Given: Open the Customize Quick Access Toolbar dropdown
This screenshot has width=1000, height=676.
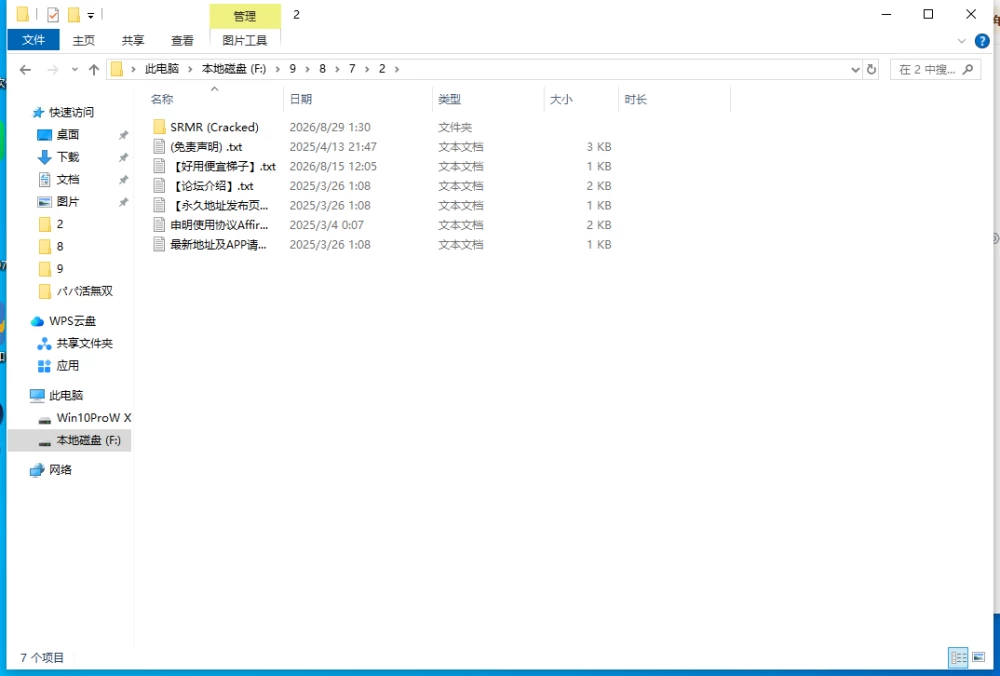Looking at the screenshot, I should pyautogui.click(x=91, y=15).
